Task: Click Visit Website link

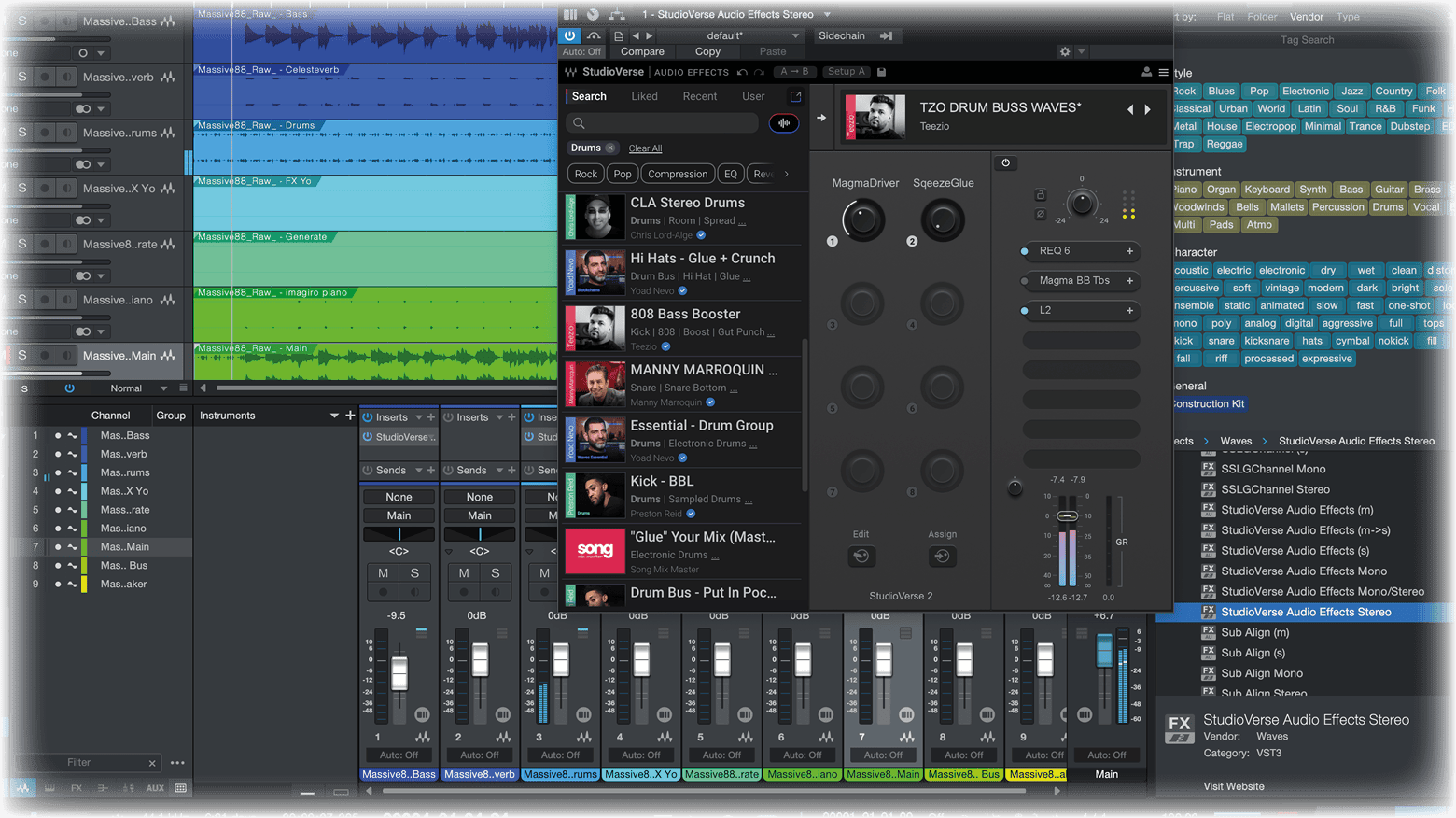Action: 1234,786
